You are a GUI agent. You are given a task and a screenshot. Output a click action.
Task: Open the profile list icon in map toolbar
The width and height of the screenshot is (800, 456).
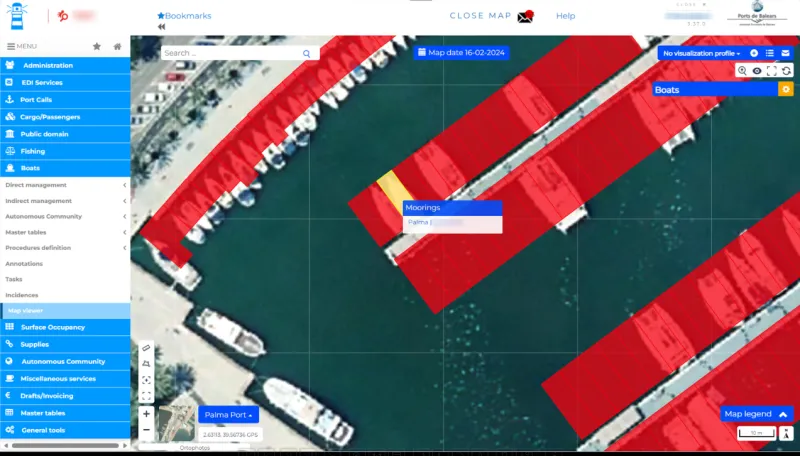(770, 53)
